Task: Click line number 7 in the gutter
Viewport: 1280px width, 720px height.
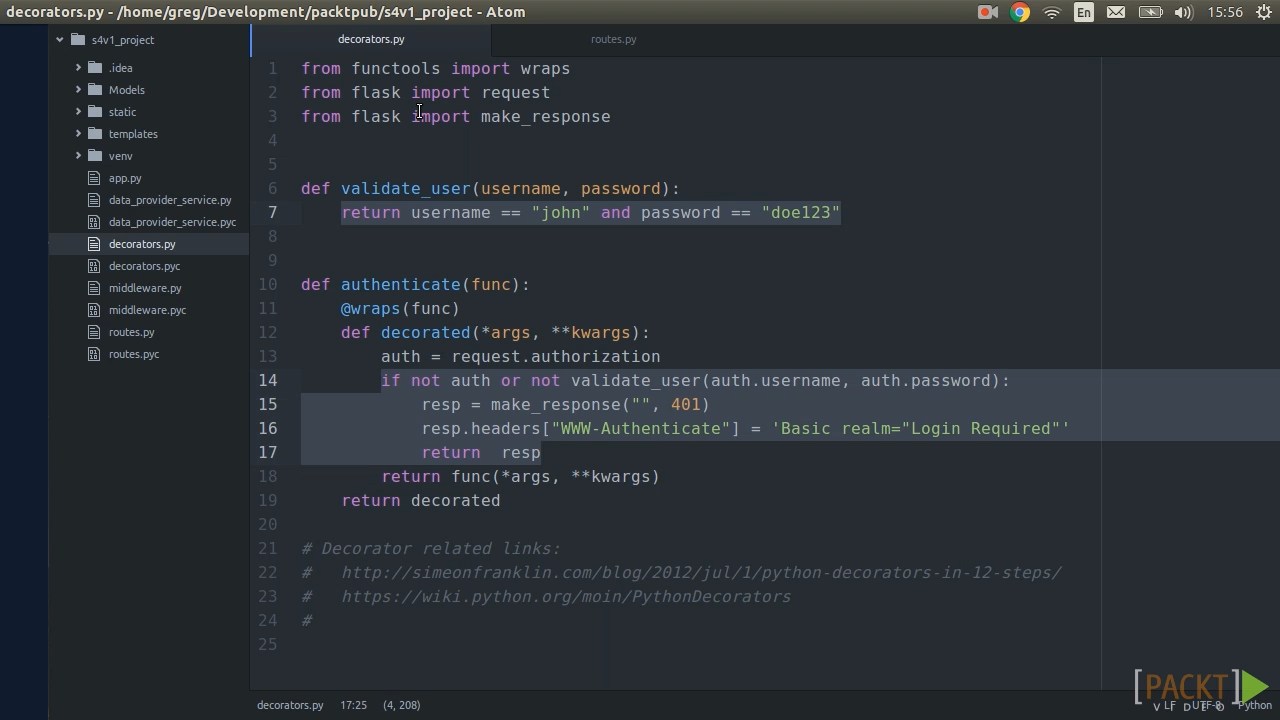Action: coord(272,212)
